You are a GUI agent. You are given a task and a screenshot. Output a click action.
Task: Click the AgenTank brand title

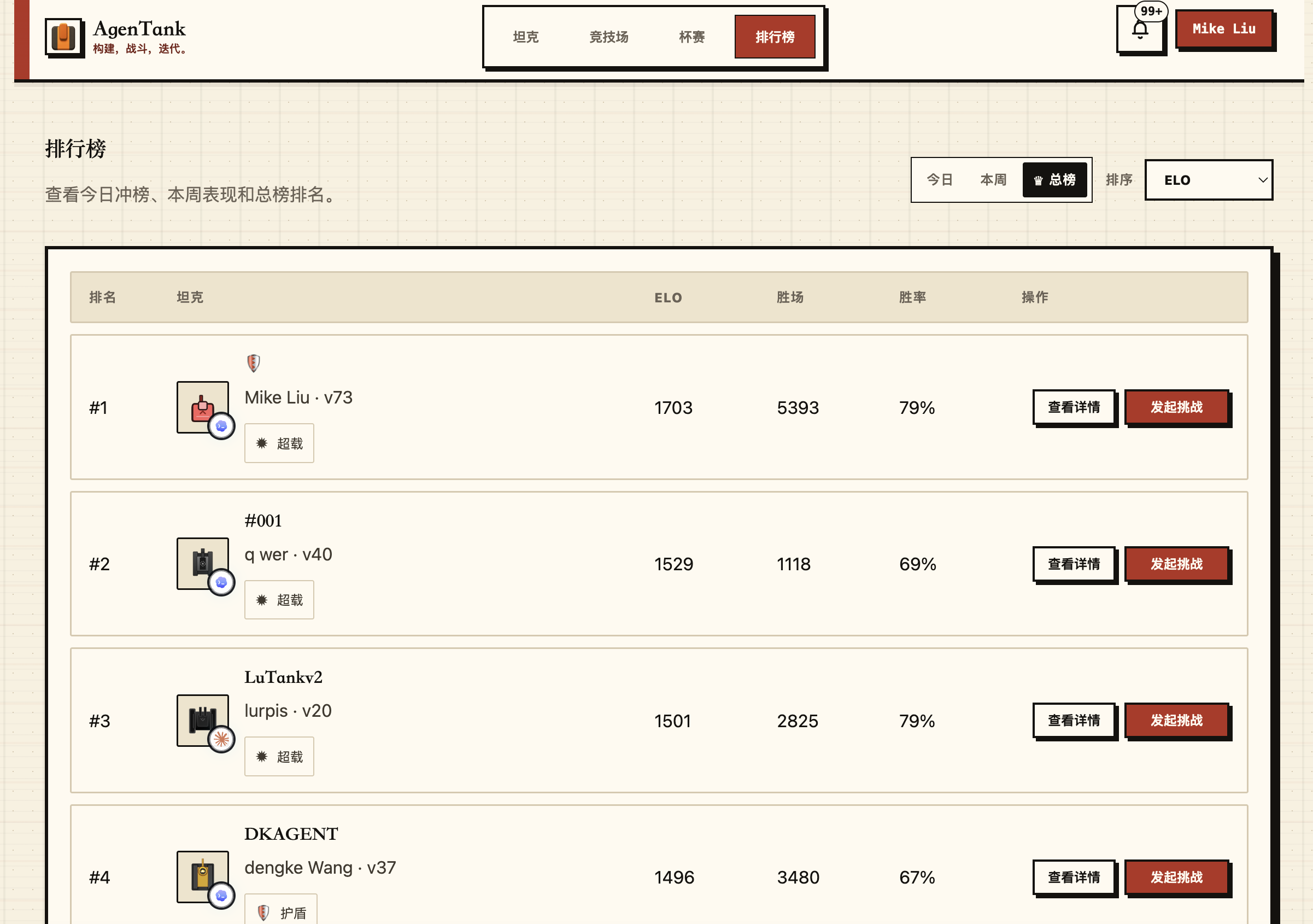click(139, 28)
